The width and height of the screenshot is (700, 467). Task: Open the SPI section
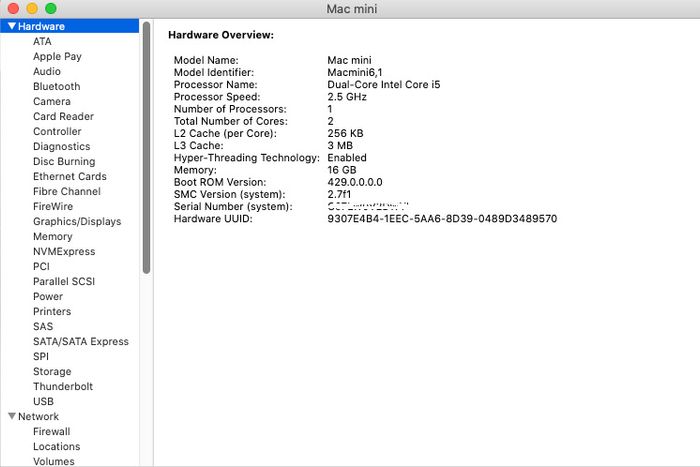click(x=41, y=356)
